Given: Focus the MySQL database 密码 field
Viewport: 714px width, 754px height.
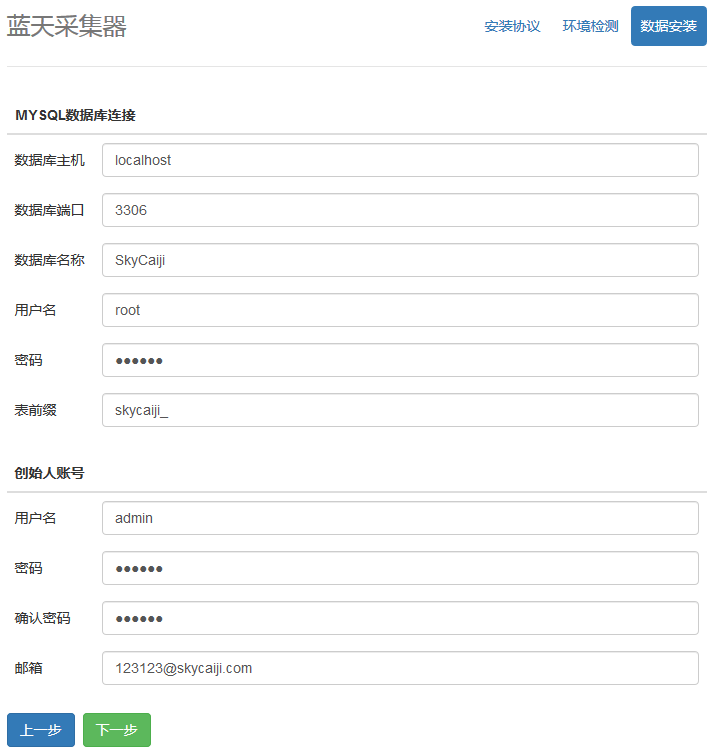Looking at the screenshot, I should [x=400, y=360].
